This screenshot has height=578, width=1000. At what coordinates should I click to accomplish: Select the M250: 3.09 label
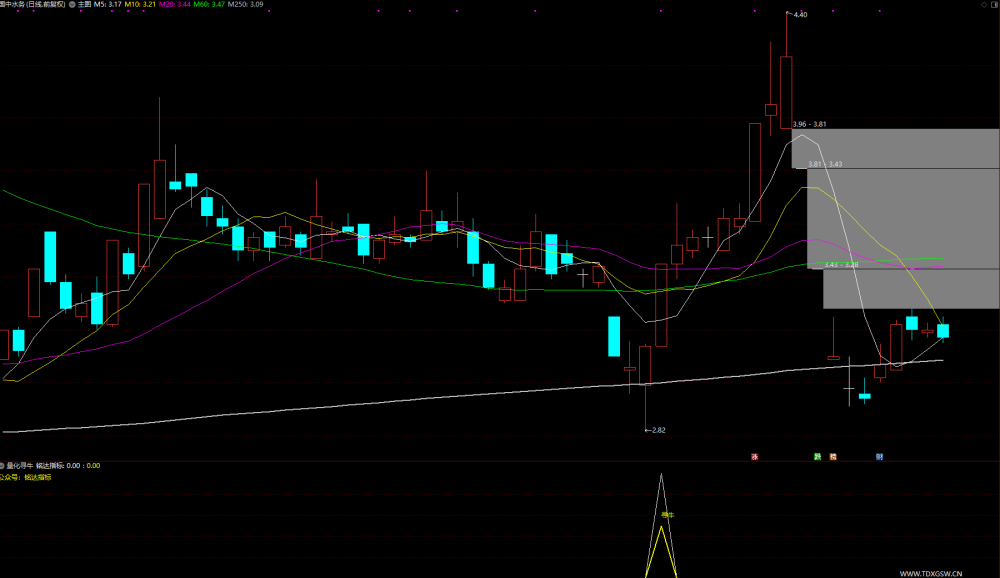[246, 4]
